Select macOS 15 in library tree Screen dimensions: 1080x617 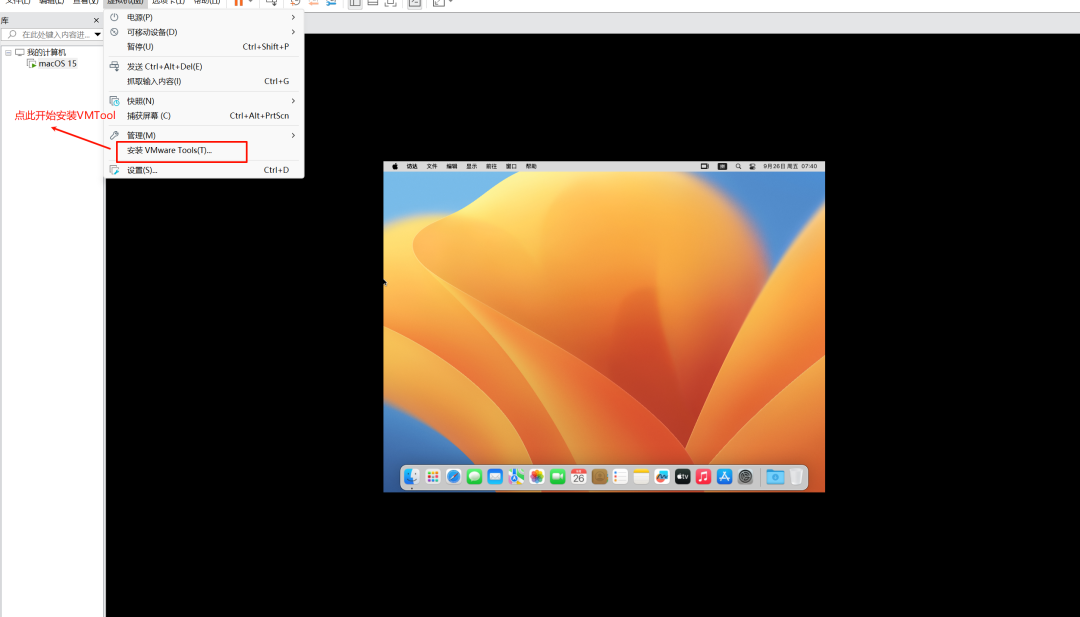point(57,63)
